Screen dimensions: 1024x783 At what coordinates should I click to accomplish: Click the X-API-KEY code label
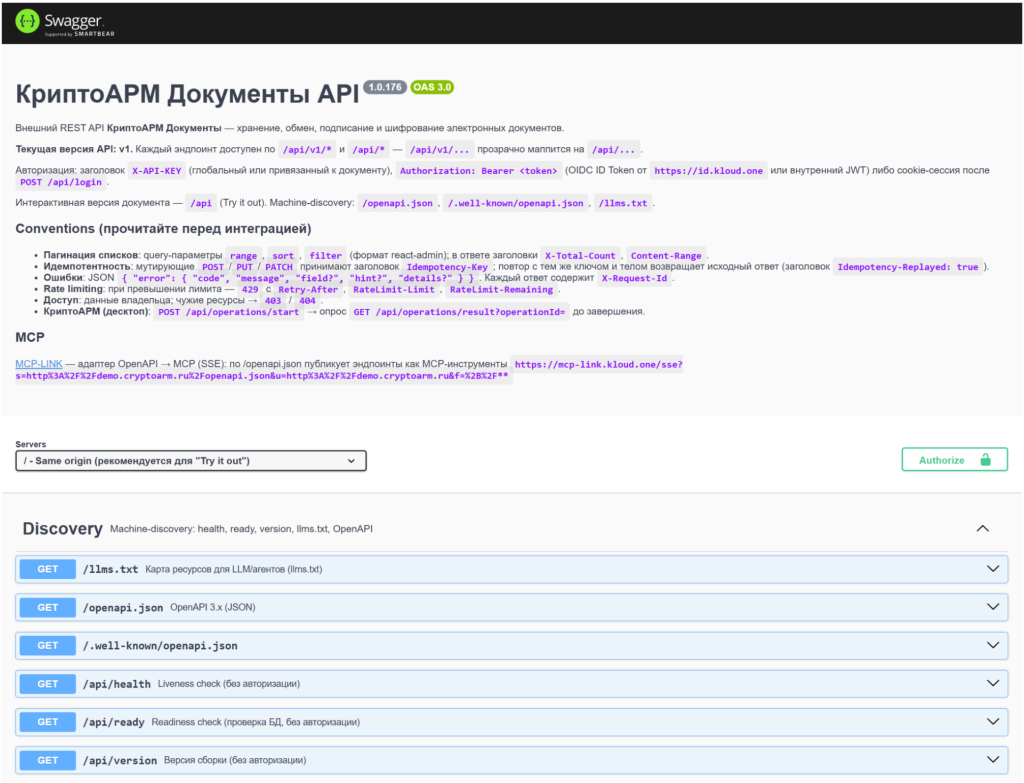click(x=157, y=170)
